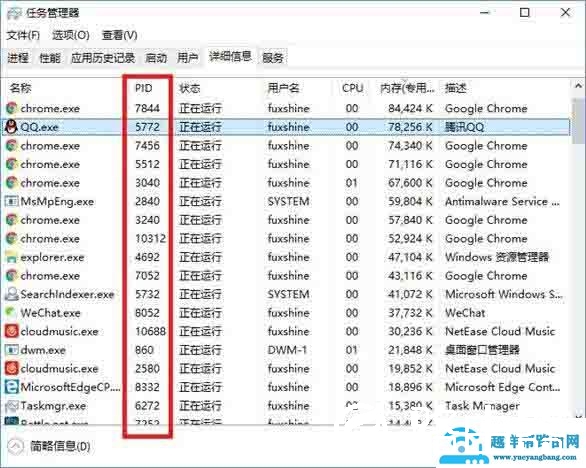Sort by the 描述 column header

pos(456,88)
